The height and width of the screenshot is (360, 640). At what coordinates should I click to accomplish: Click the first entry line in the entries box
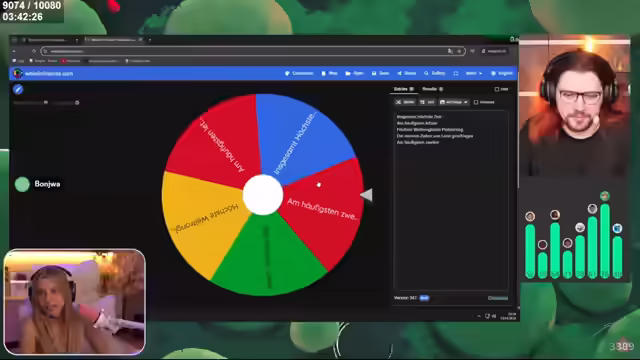coord(419,117)
